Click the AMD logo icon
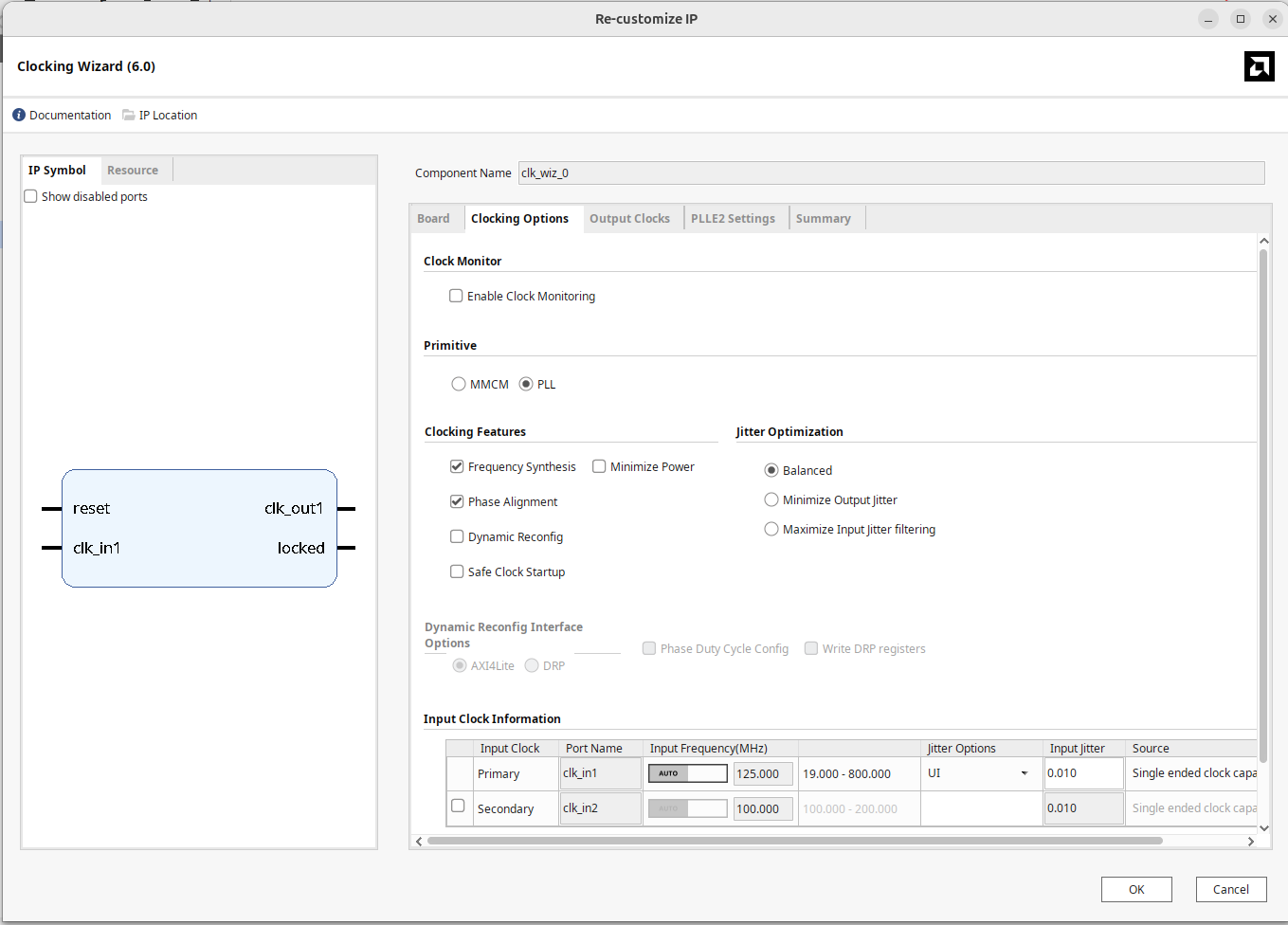This screenshot has width=1288, height=925. pyautogui.click(x=1259, y=66)
